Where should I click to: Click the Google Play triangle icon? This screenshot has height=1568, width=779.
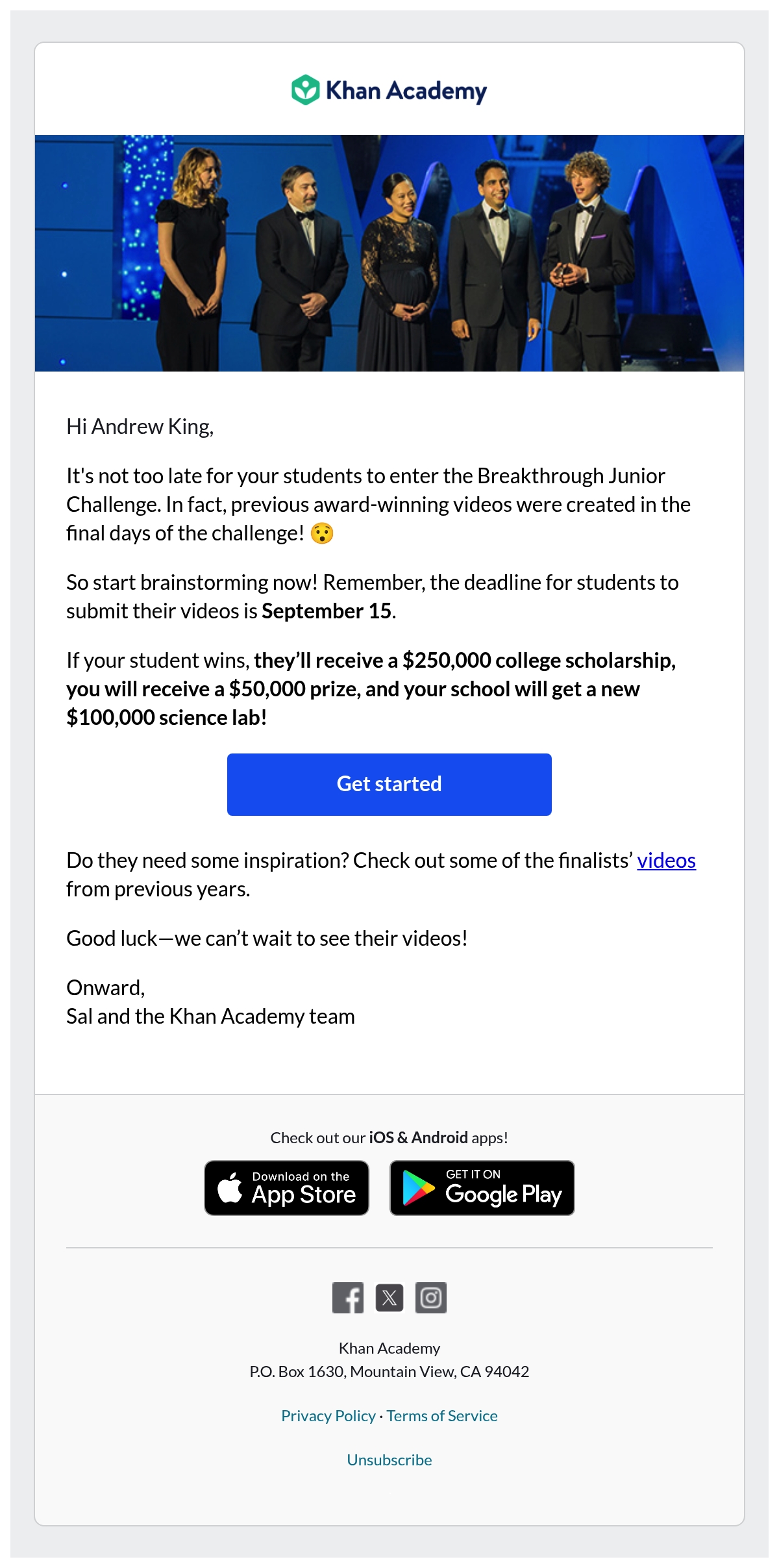(418, 1188)
